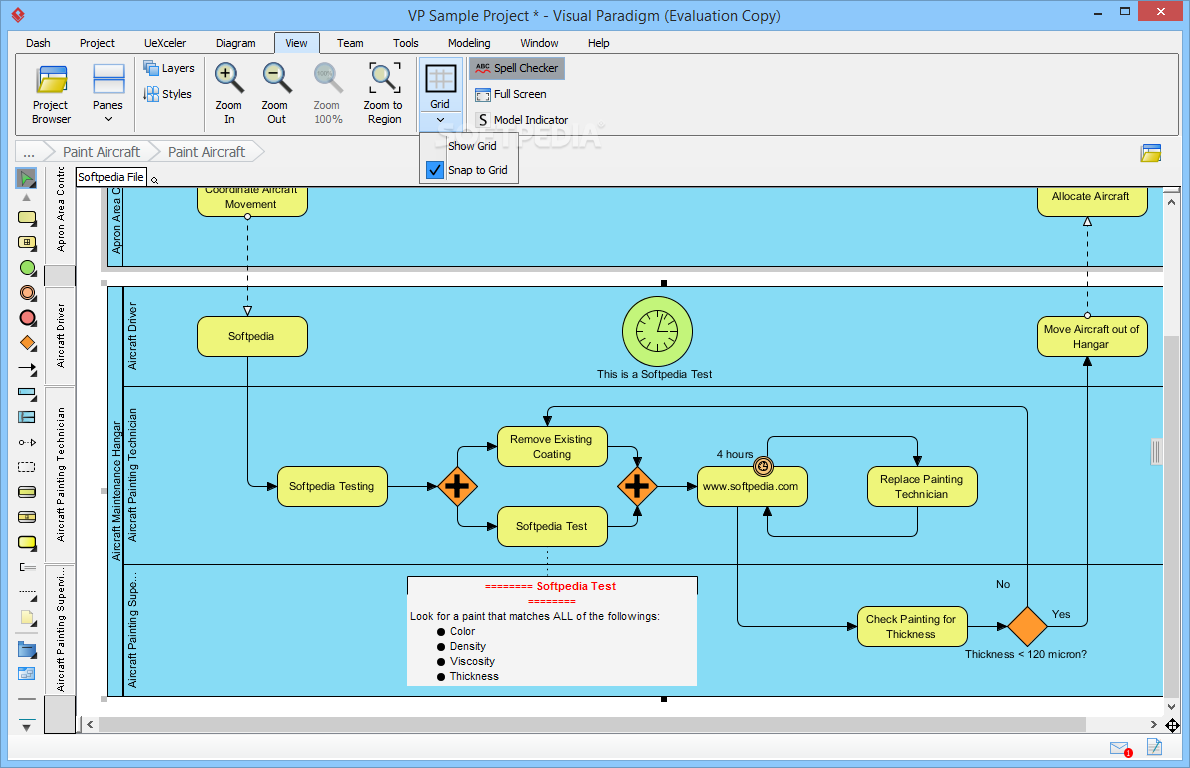The image size is (1190, 768).
Task: Select the horizontal lane table tool
Action: 27,417
